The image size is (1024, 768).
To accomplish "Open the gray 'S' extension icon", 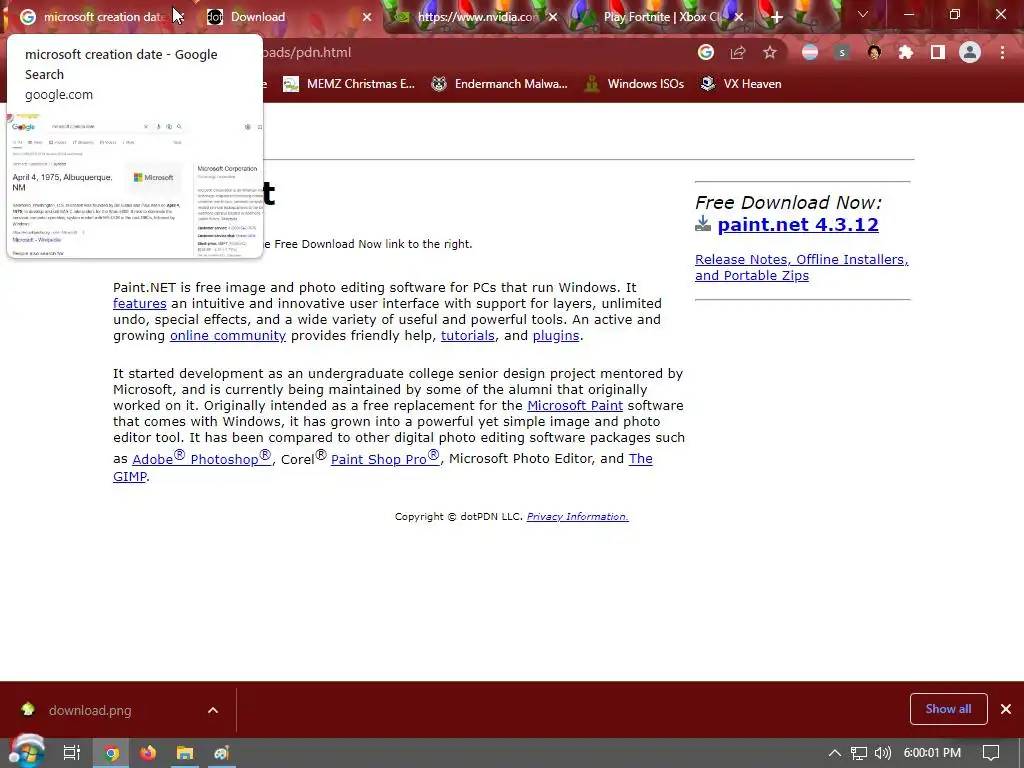I will (x=842, y=52).
